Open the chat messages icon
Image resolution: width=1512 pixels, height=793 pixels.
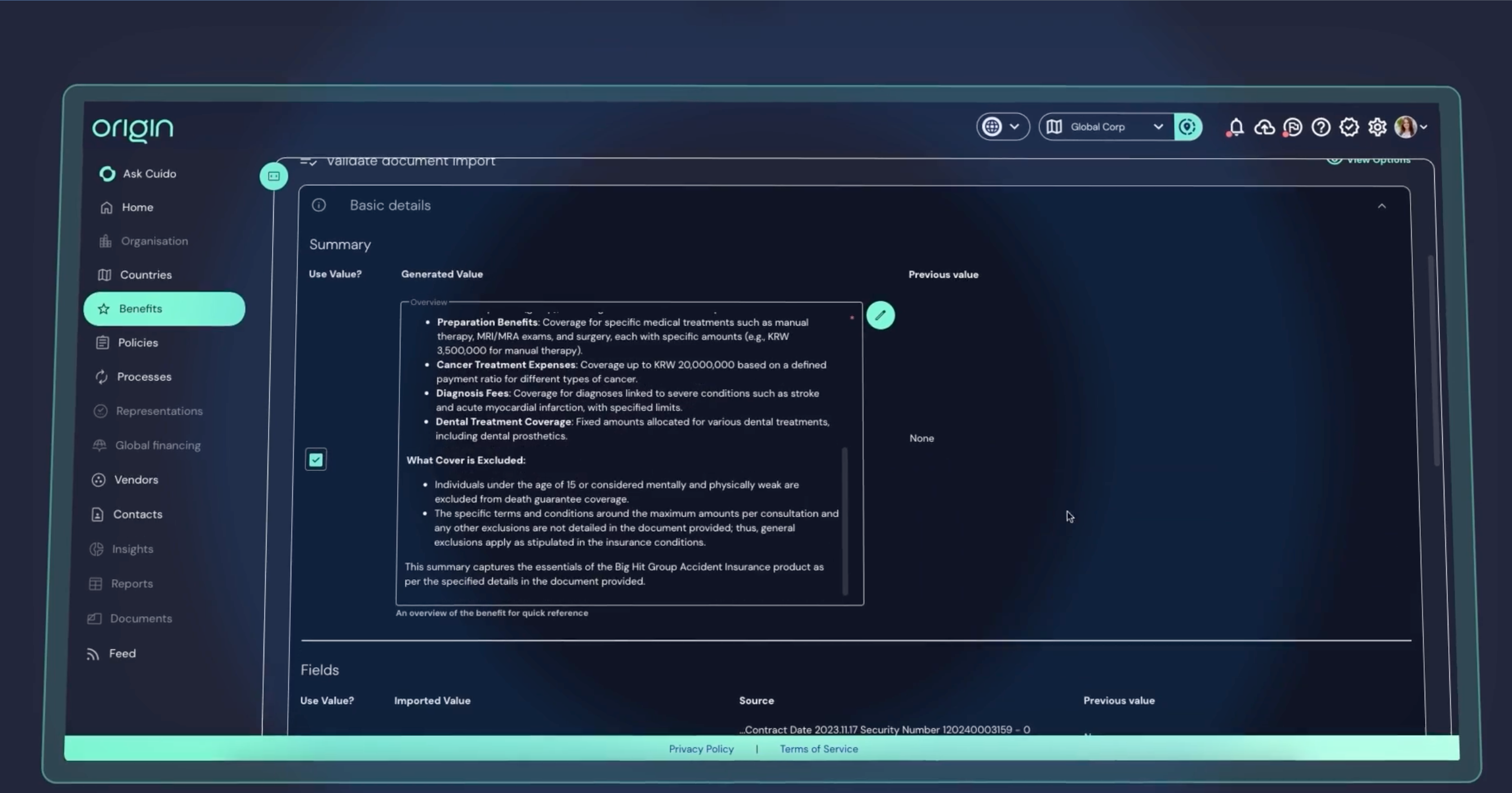[x=1292, y=127]
